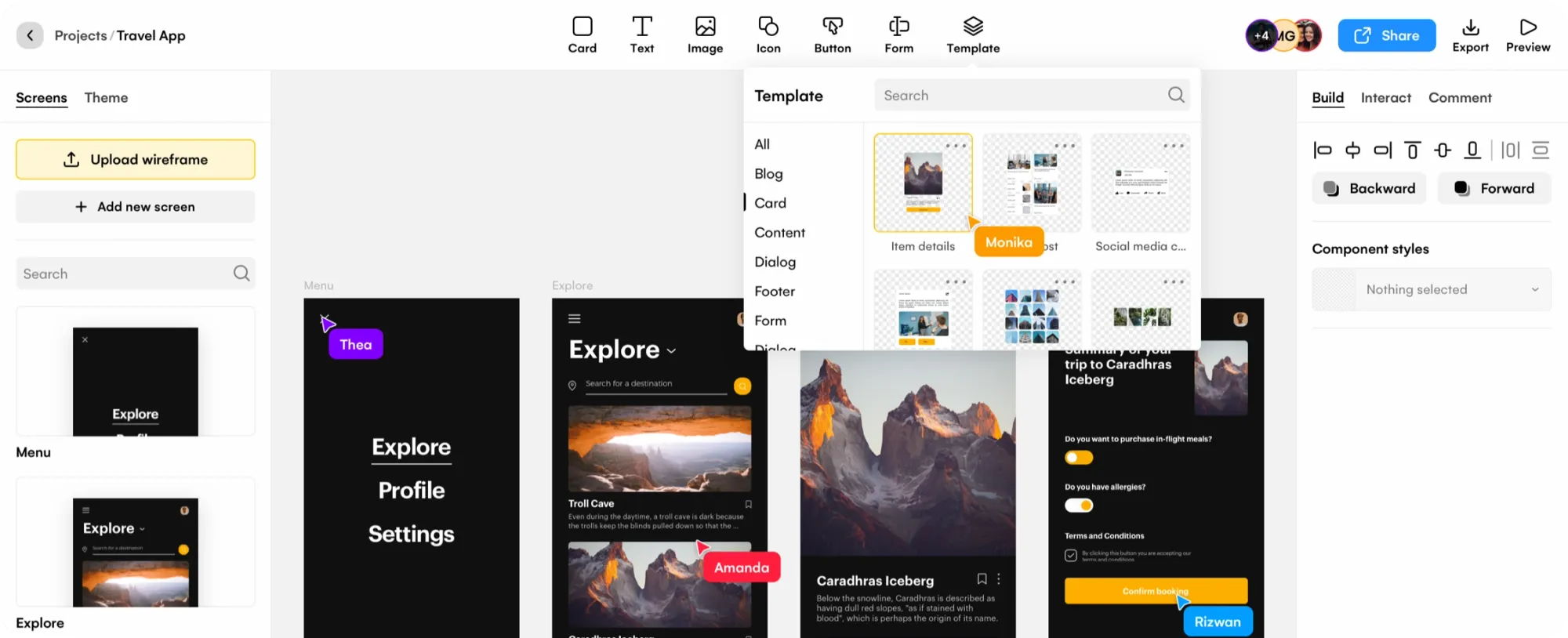Select the Text tool in the toolbar

point(642,35)
